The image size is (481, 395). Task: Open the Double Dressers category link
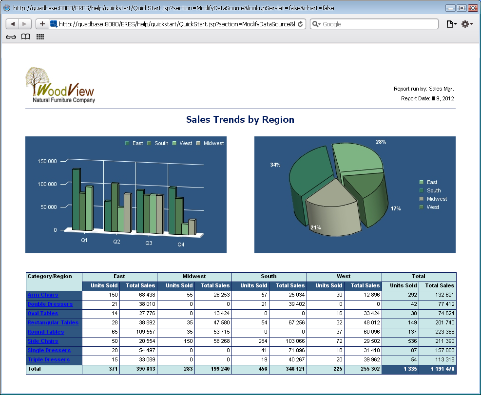50,304
